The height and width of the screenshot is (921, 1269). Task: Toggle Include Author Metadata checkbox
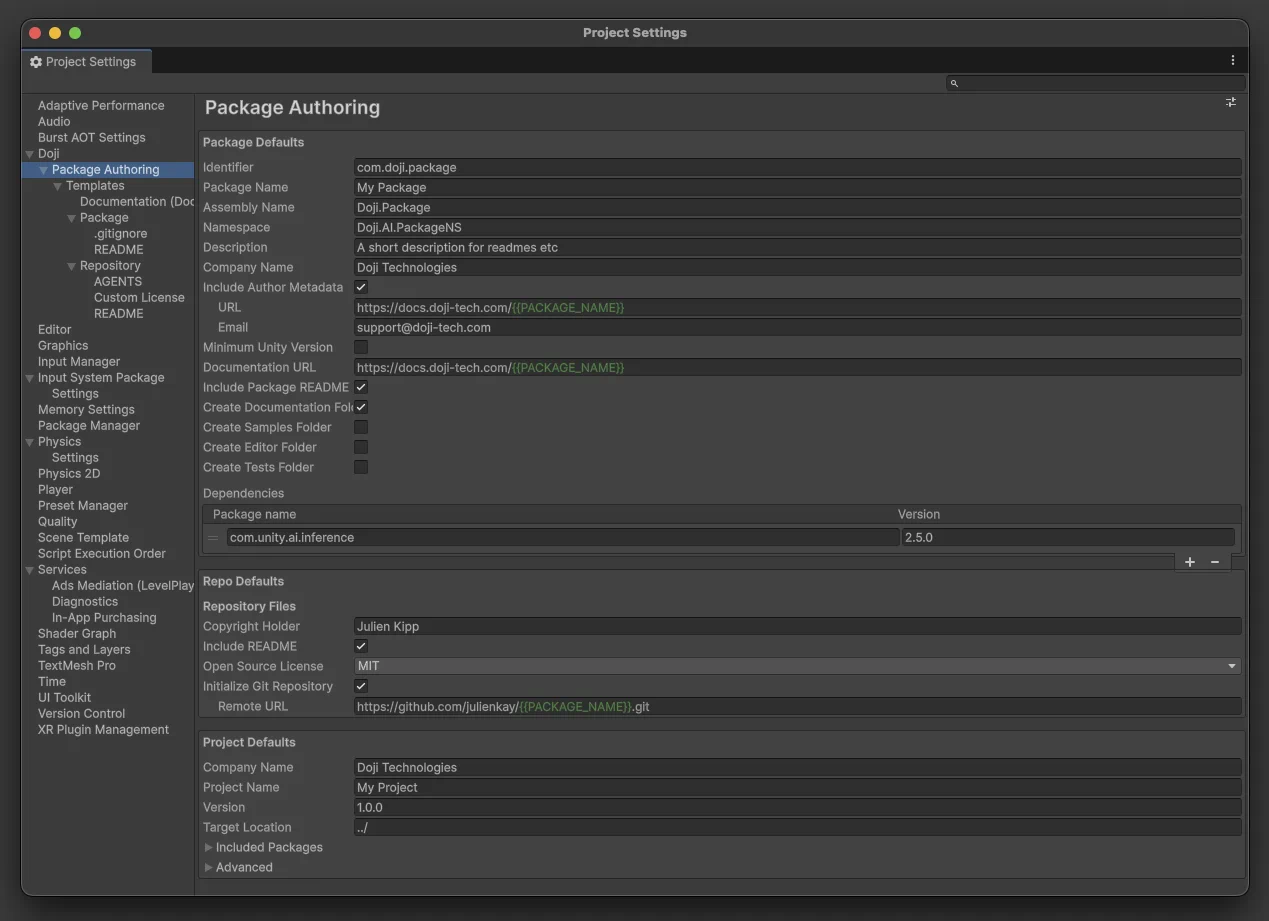pos(361,287)
